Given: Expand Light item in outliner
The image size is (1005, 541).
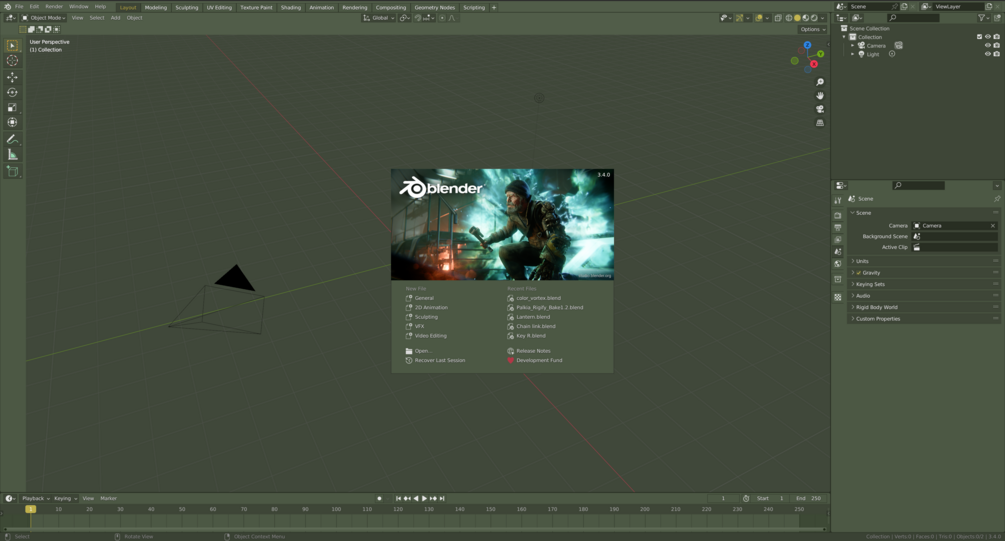Looking at the screenshot, I should 852,54.
